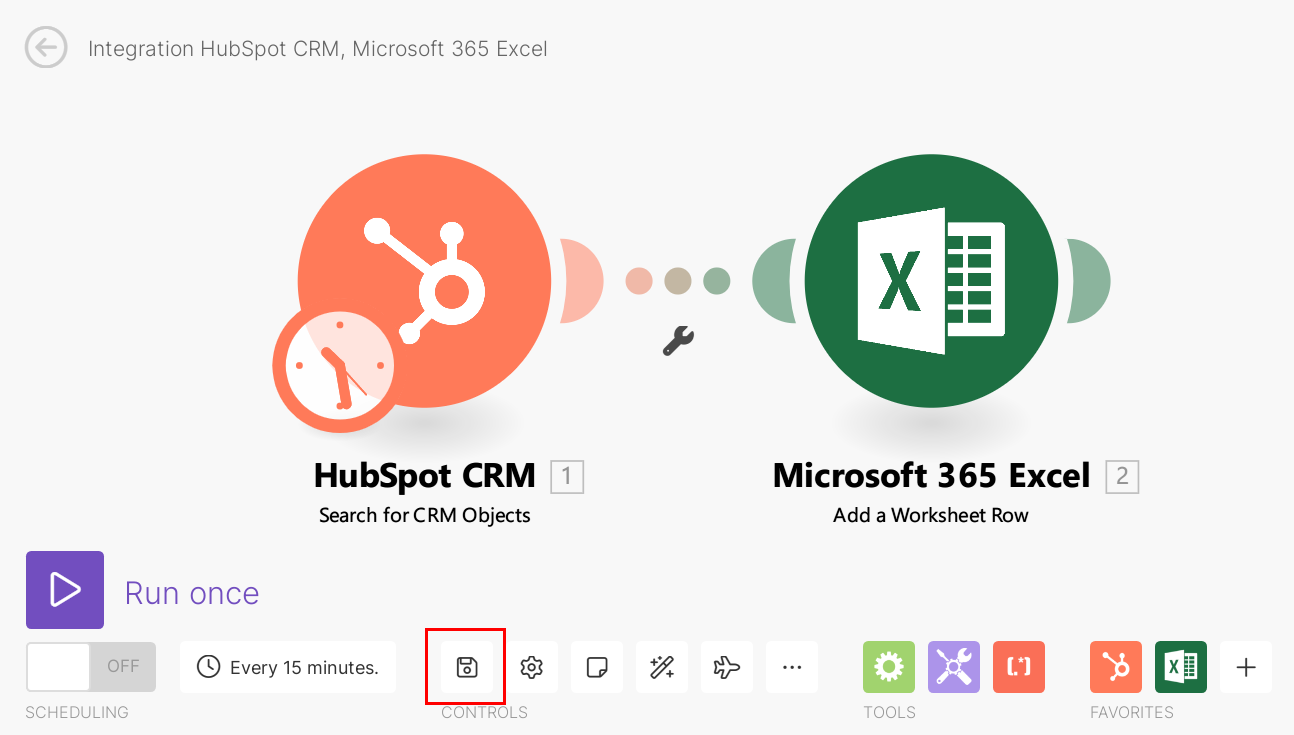The width and height of the screenshot is (1294, 735).
Task: Save the scenario with the disk icon
Action: [x=466, y=667]
